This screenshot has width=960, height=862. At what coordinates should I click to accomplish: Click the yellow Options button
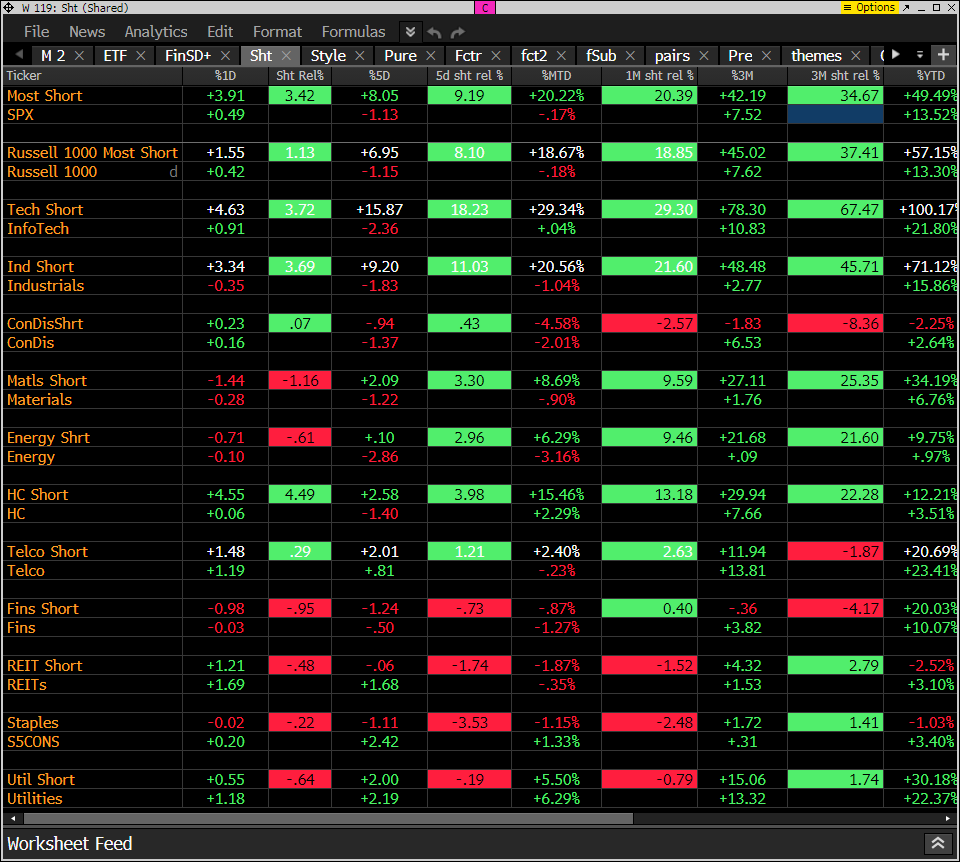point(869,7)
